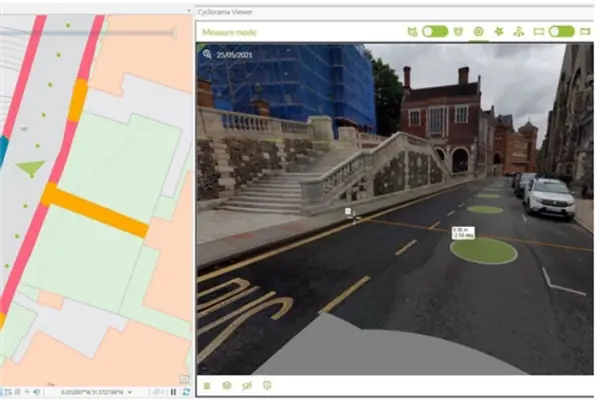
Task: Select the circular target icon in viewer toolbar
Action: coord(478,32)
